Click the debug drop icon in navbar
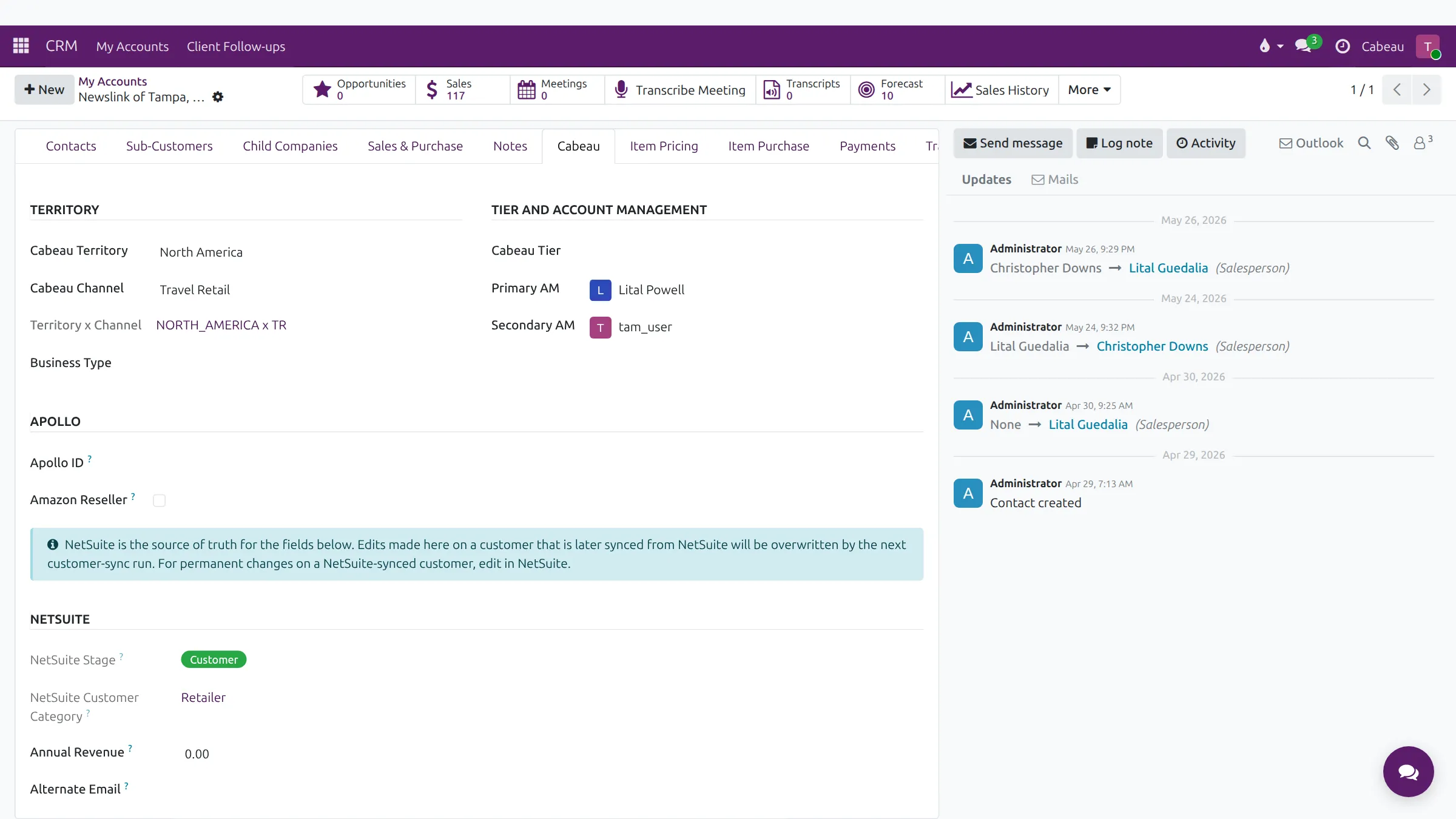Screen dimensions: 1456x819 pyautogui.click(x=1271, y=46)
